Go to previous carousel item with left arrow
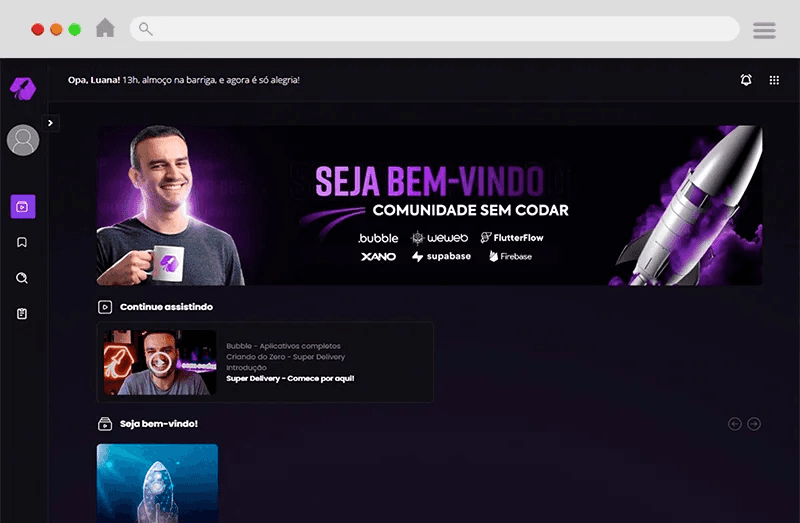800x523 pixels. pos(735,424)
